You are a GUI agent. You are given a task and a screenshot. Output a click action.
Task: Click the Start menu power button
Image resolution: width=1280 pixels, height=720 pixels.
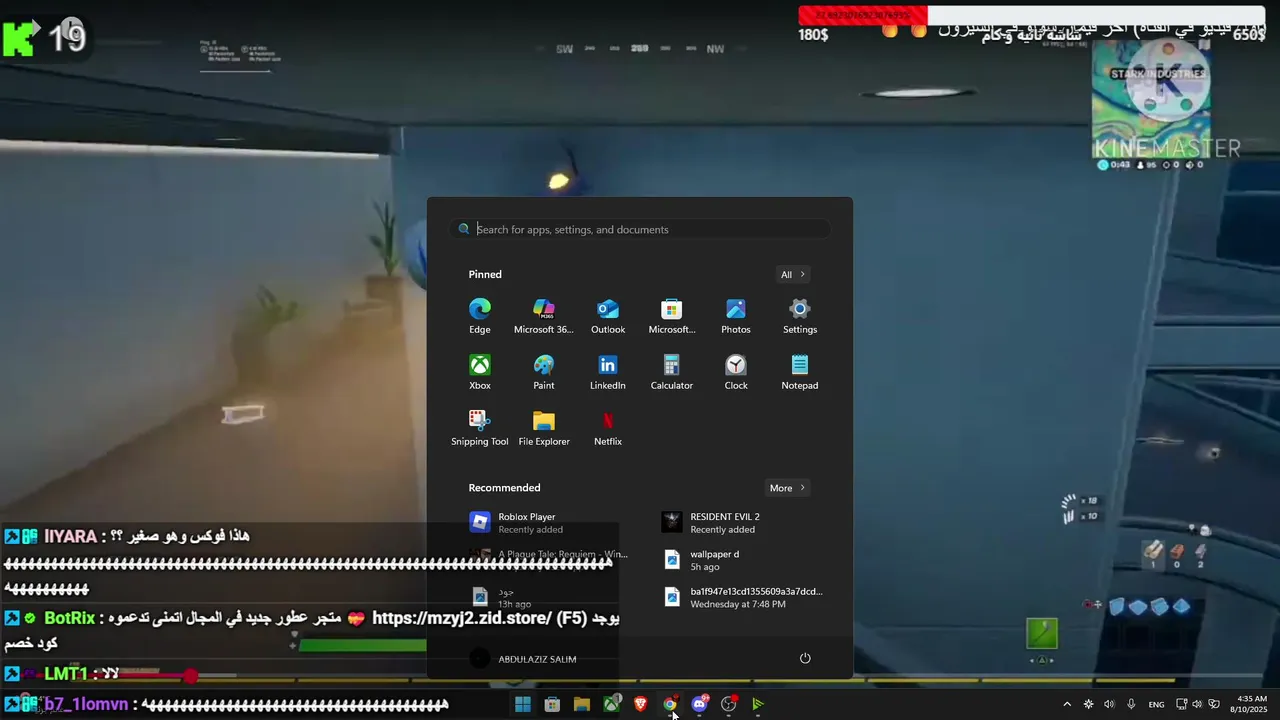pos(805,658)
